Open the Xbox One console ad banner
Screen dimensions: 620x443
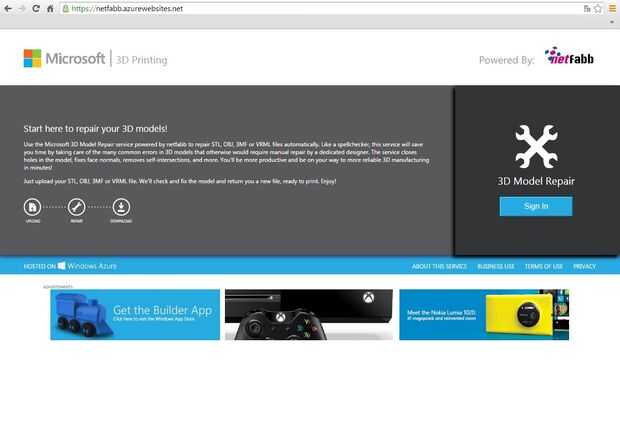tap(309, 314)
